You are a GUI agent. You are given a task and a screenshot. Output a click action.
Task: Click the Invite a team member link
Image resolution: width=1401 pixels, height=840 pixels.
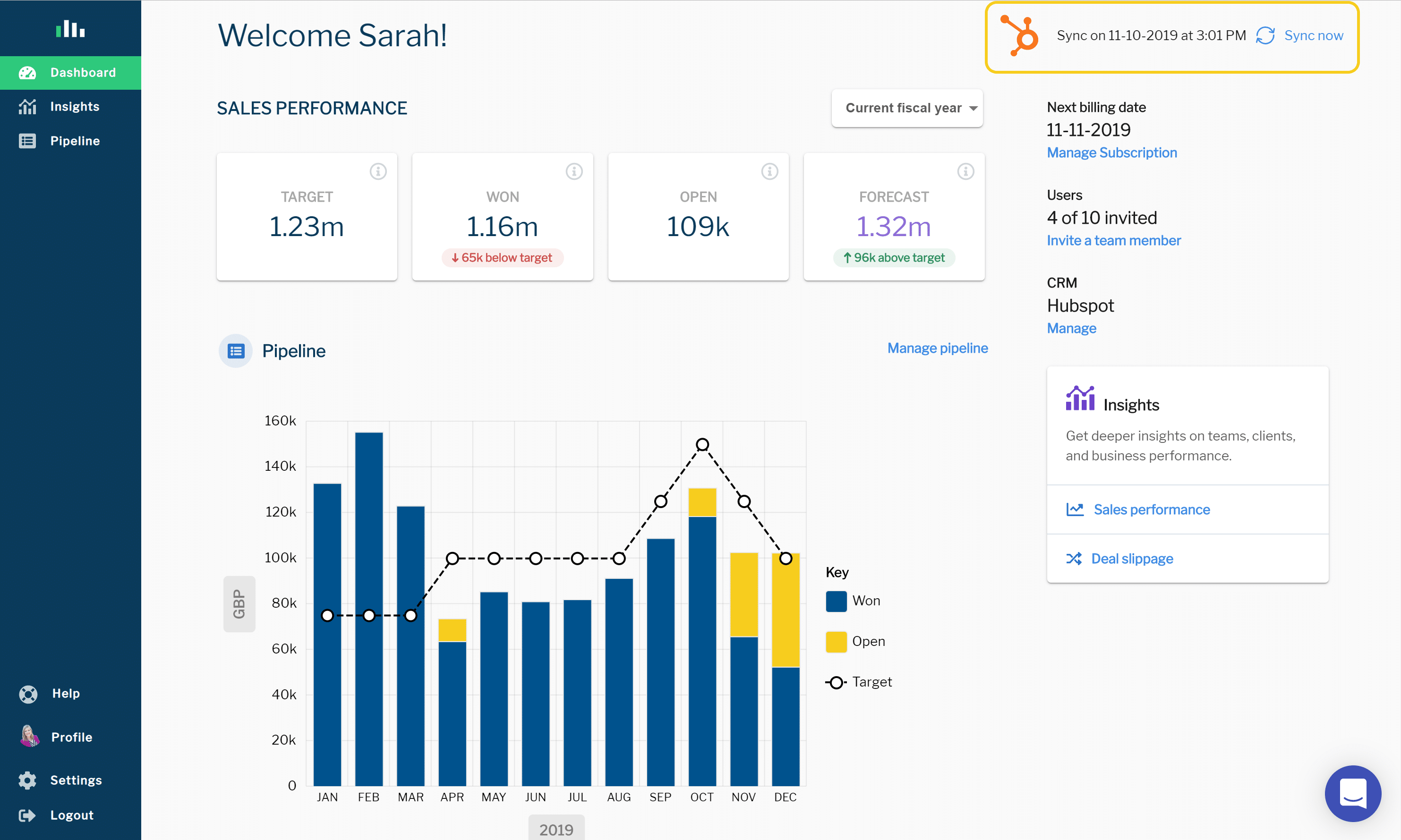pyautogui.click(x=1113, y=240)
